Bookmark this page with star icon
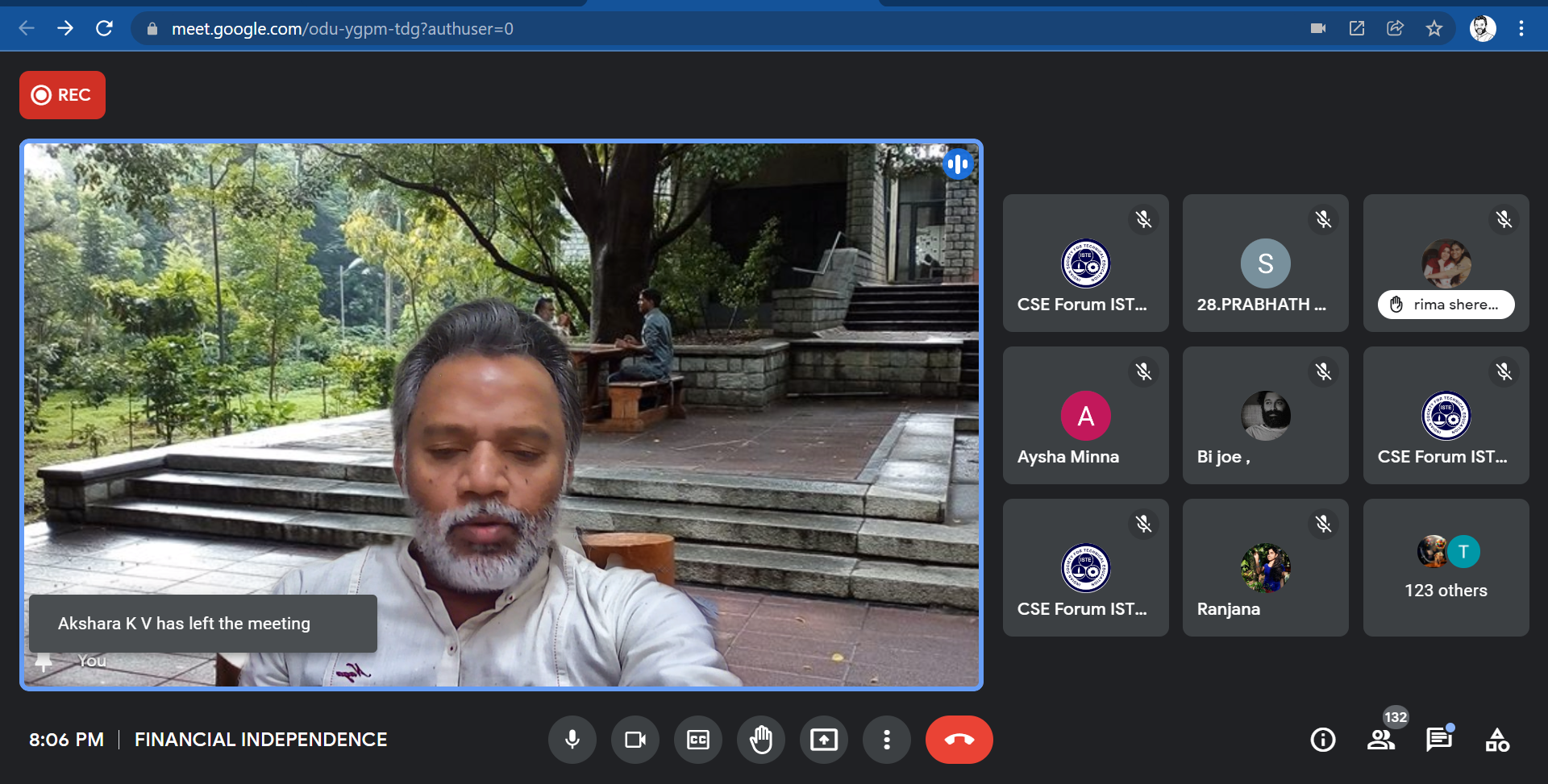 coord(1434,29)
